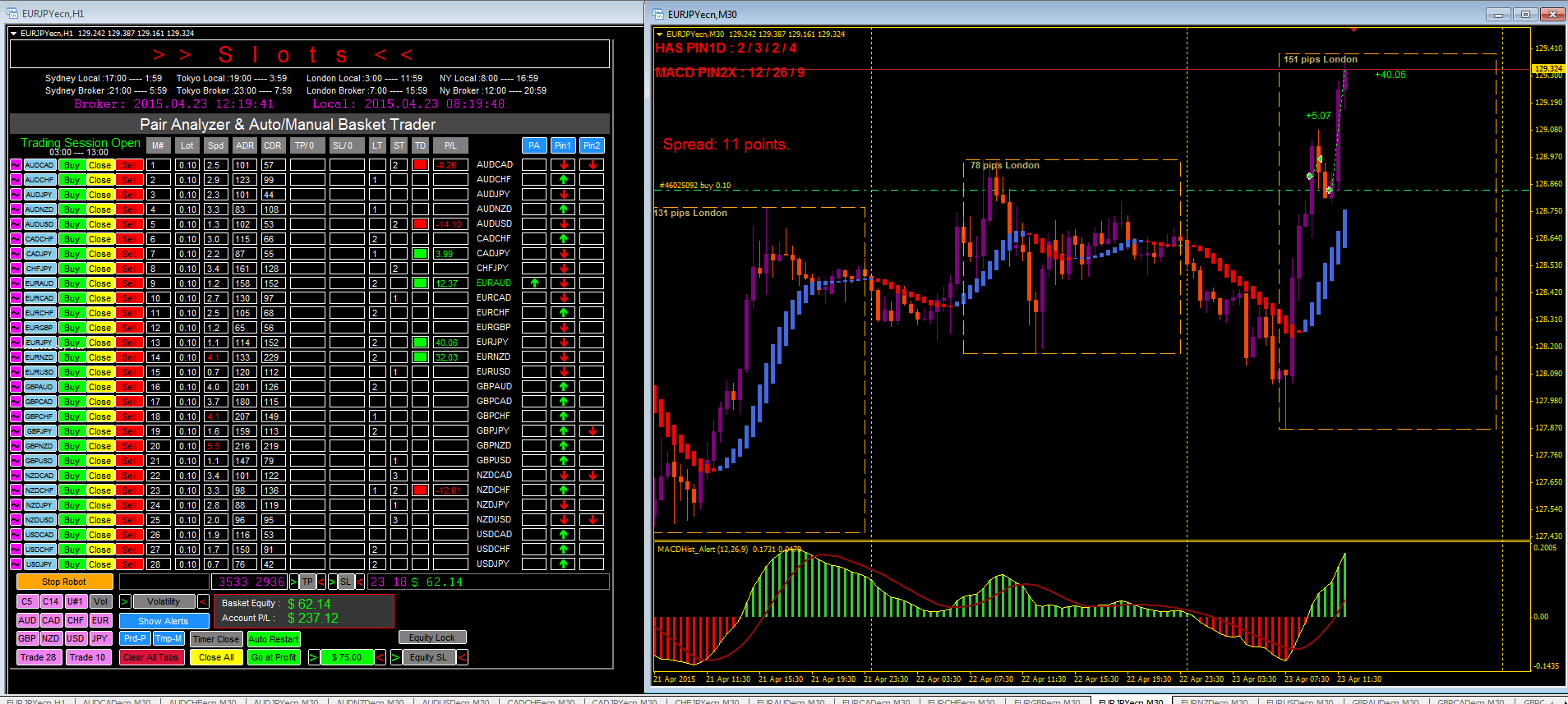Toggle the Vol button
This screenshot has height=704, width=1568.
coord(100,601)
